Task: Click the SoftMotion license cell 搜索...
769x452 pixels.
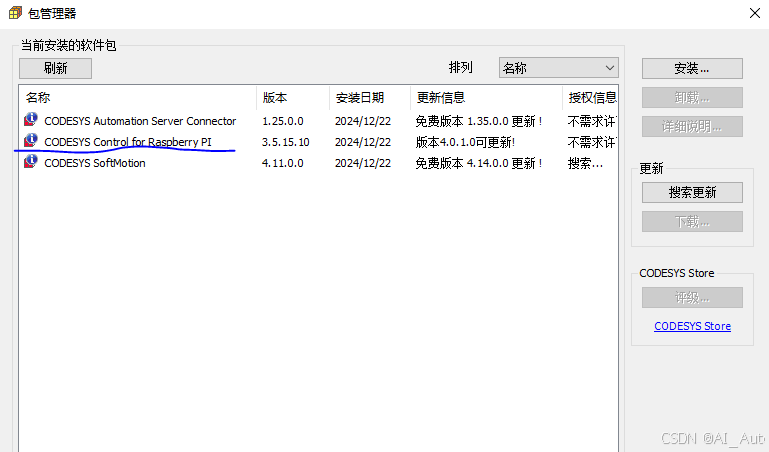Action: (585, 163)
